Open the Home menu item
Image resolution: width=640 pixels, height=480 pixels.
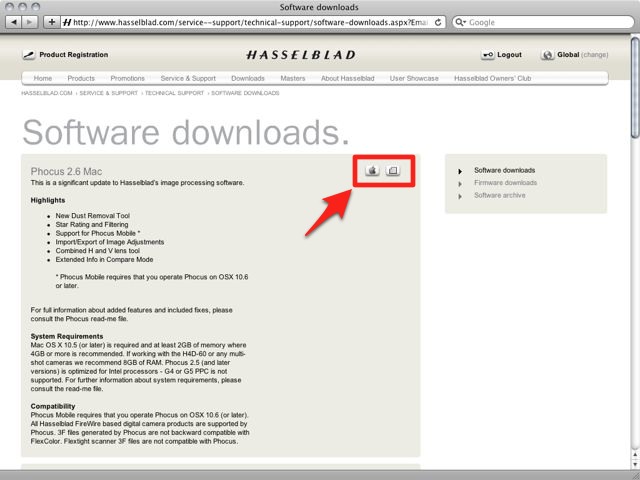coord(43,78)
